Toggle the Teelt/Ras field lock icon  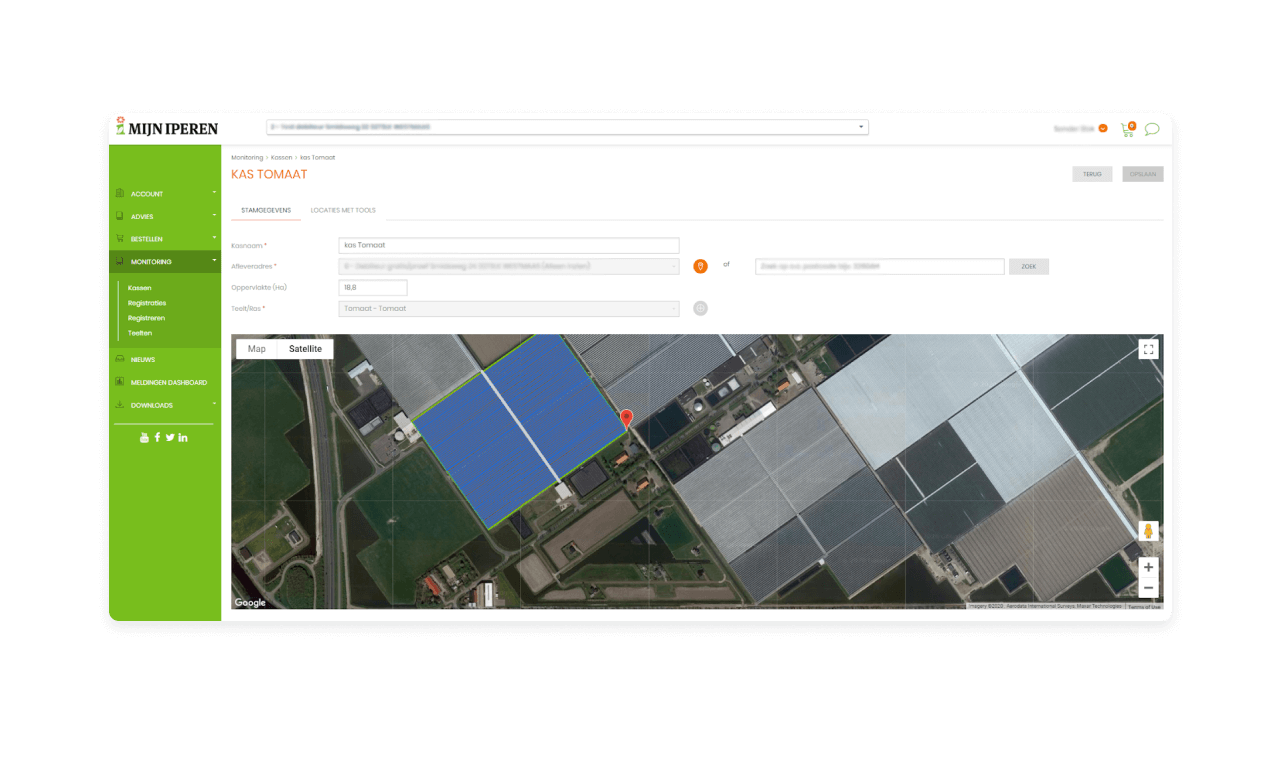pos(700,308)
